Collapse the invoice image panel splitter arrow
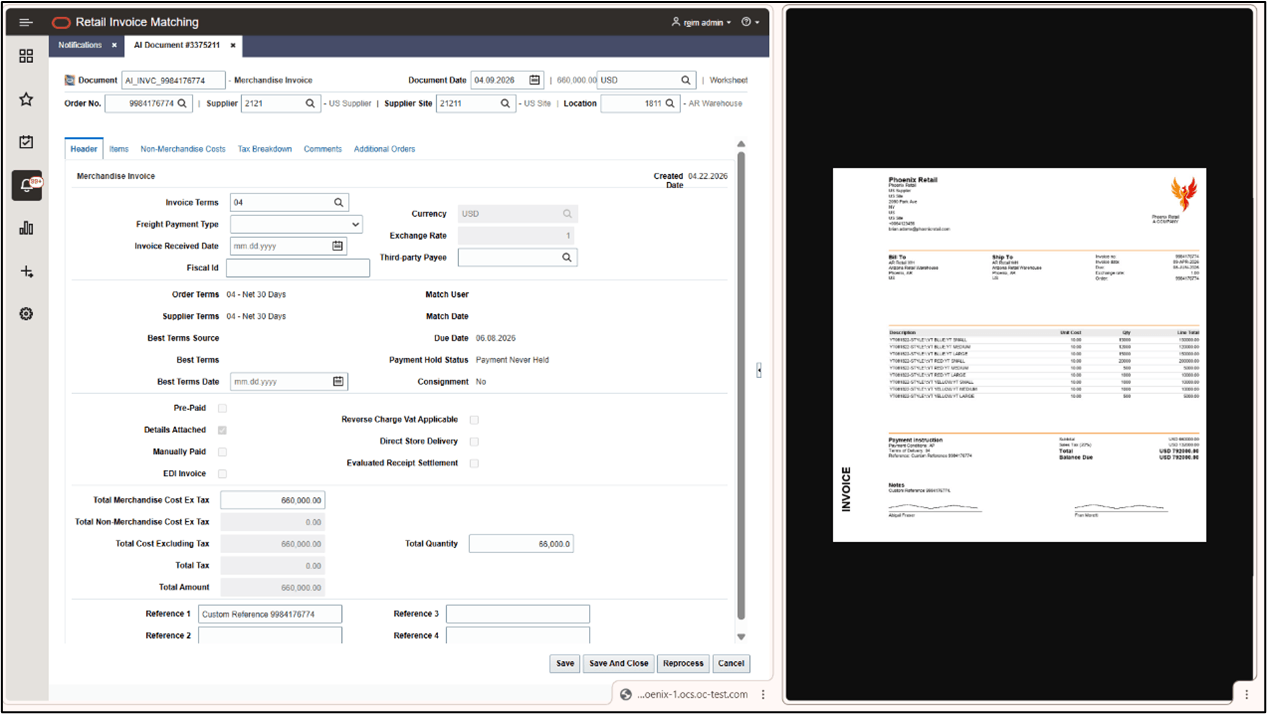This screenshot has height=714, width=1267. tap(759, 370)
